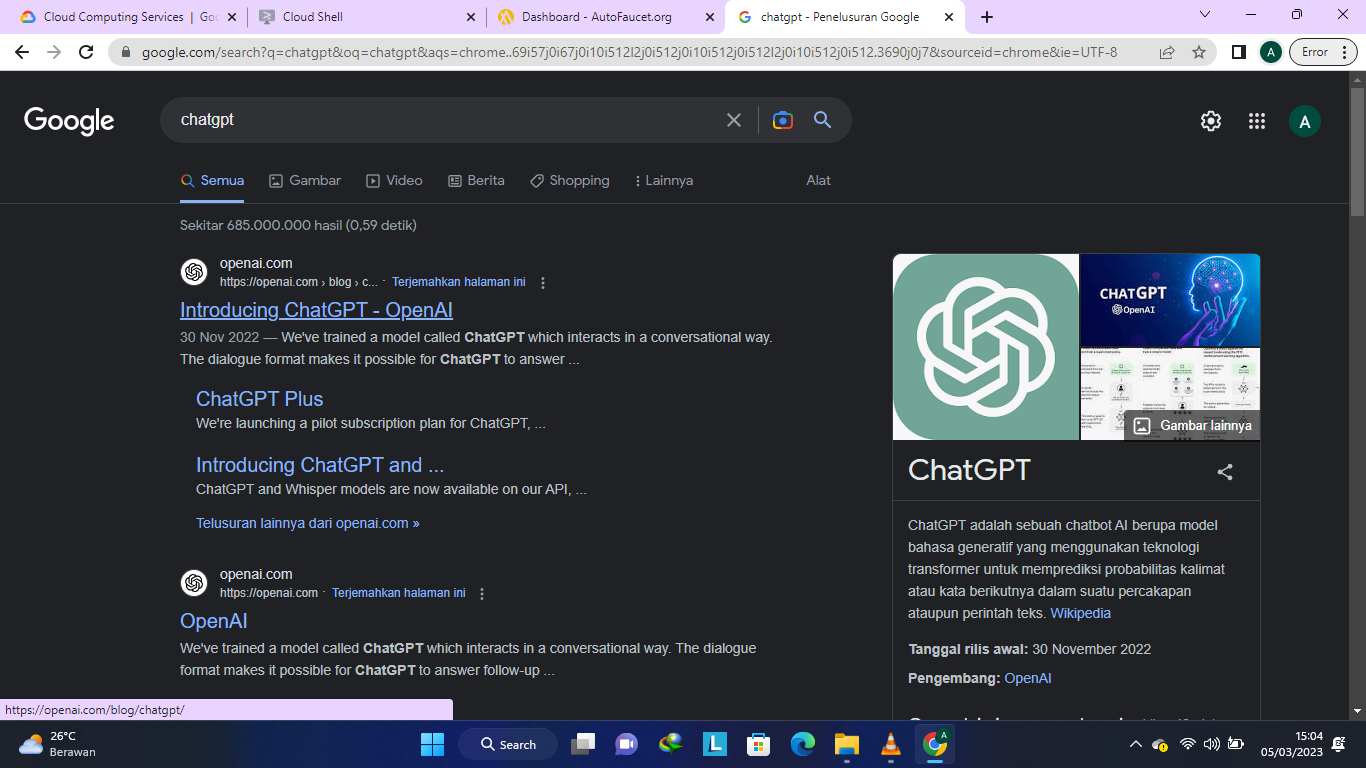Select the Gambar results tab
Screen dimensions: 1366x768
tap(305, 181)
